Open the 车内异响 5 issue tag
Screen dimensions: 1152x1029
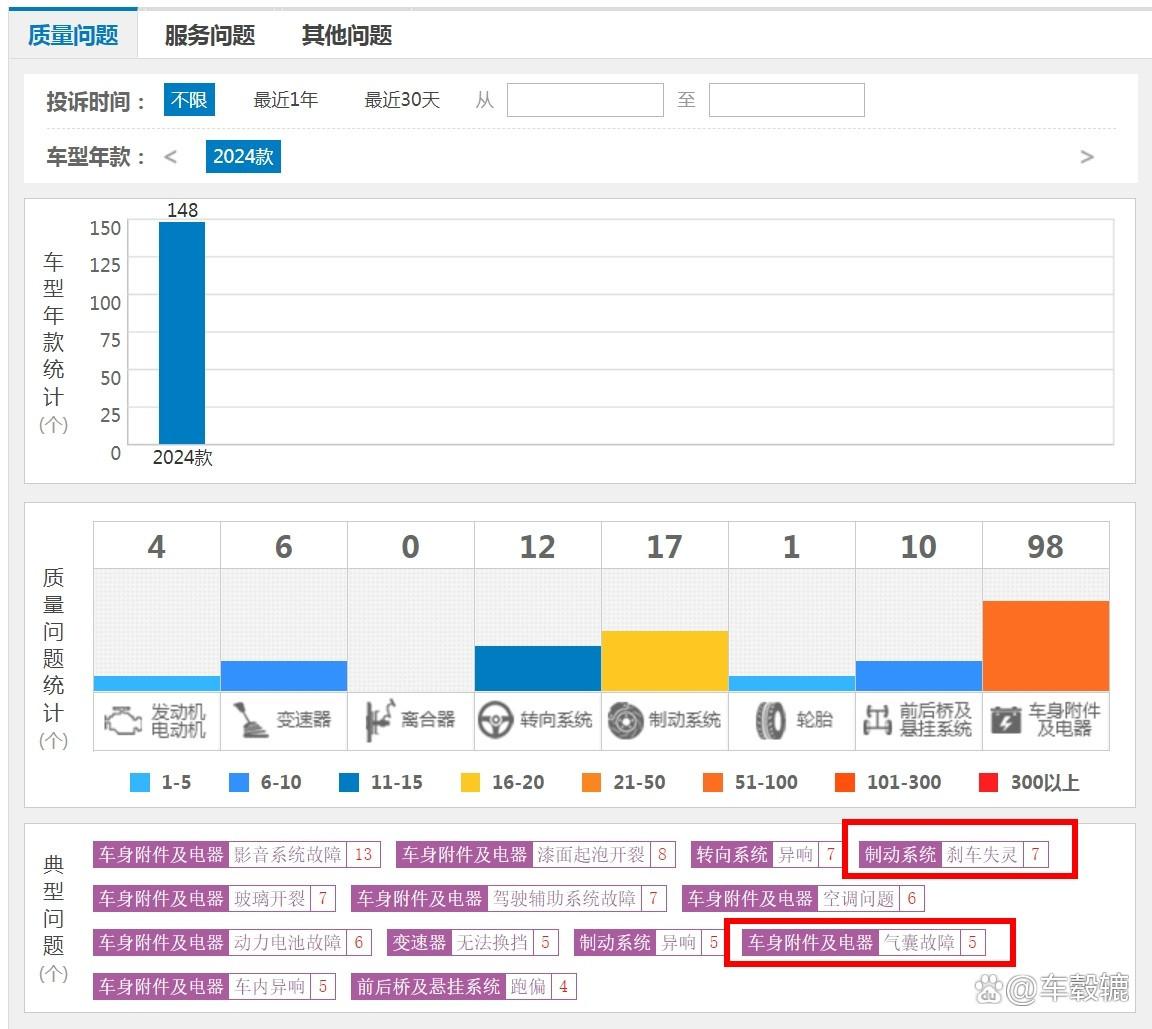(214, 986)
